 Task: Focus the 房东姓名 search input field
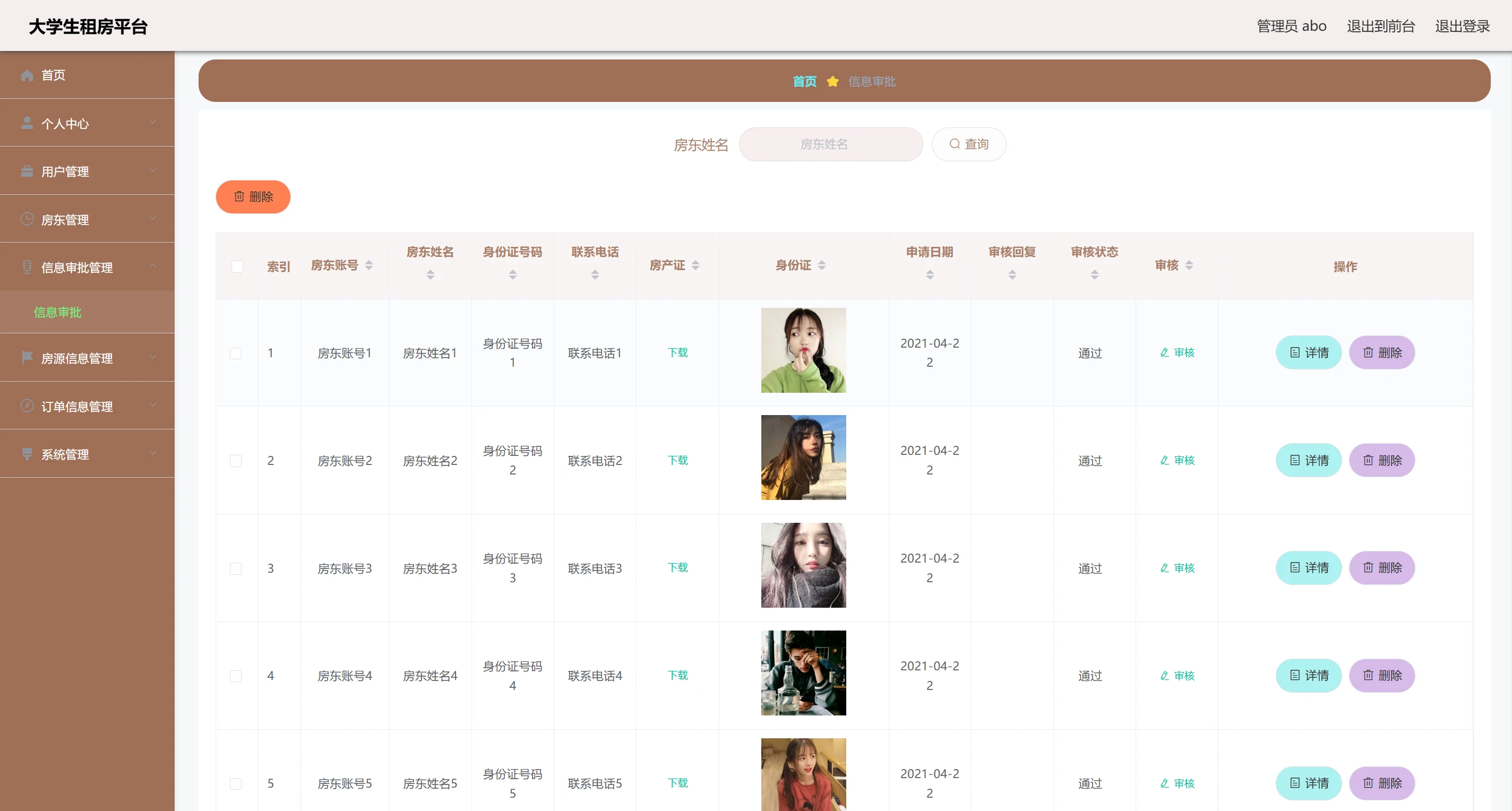click(x=830, y=144)
